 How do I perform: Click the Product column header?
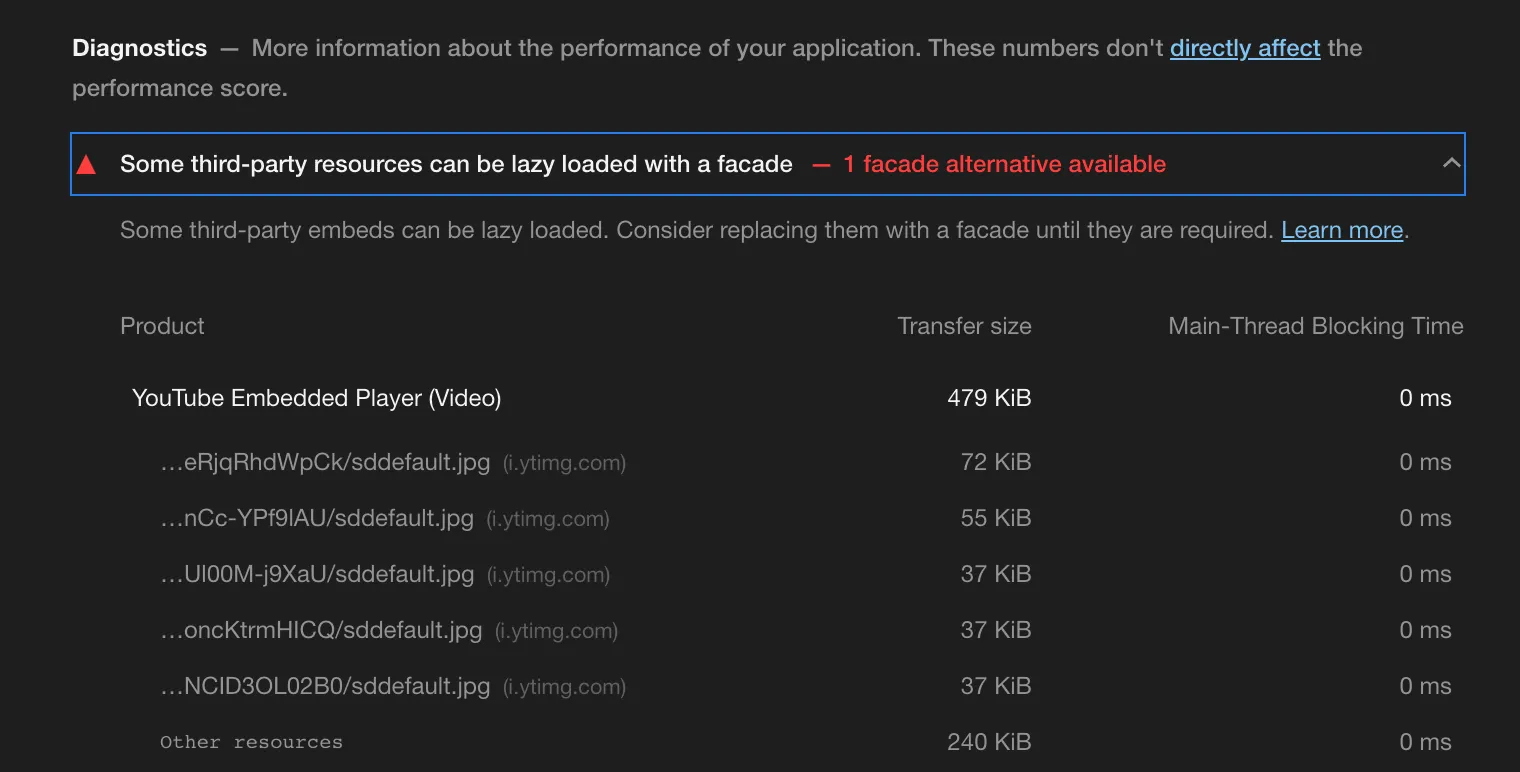(x=162, y=326)
